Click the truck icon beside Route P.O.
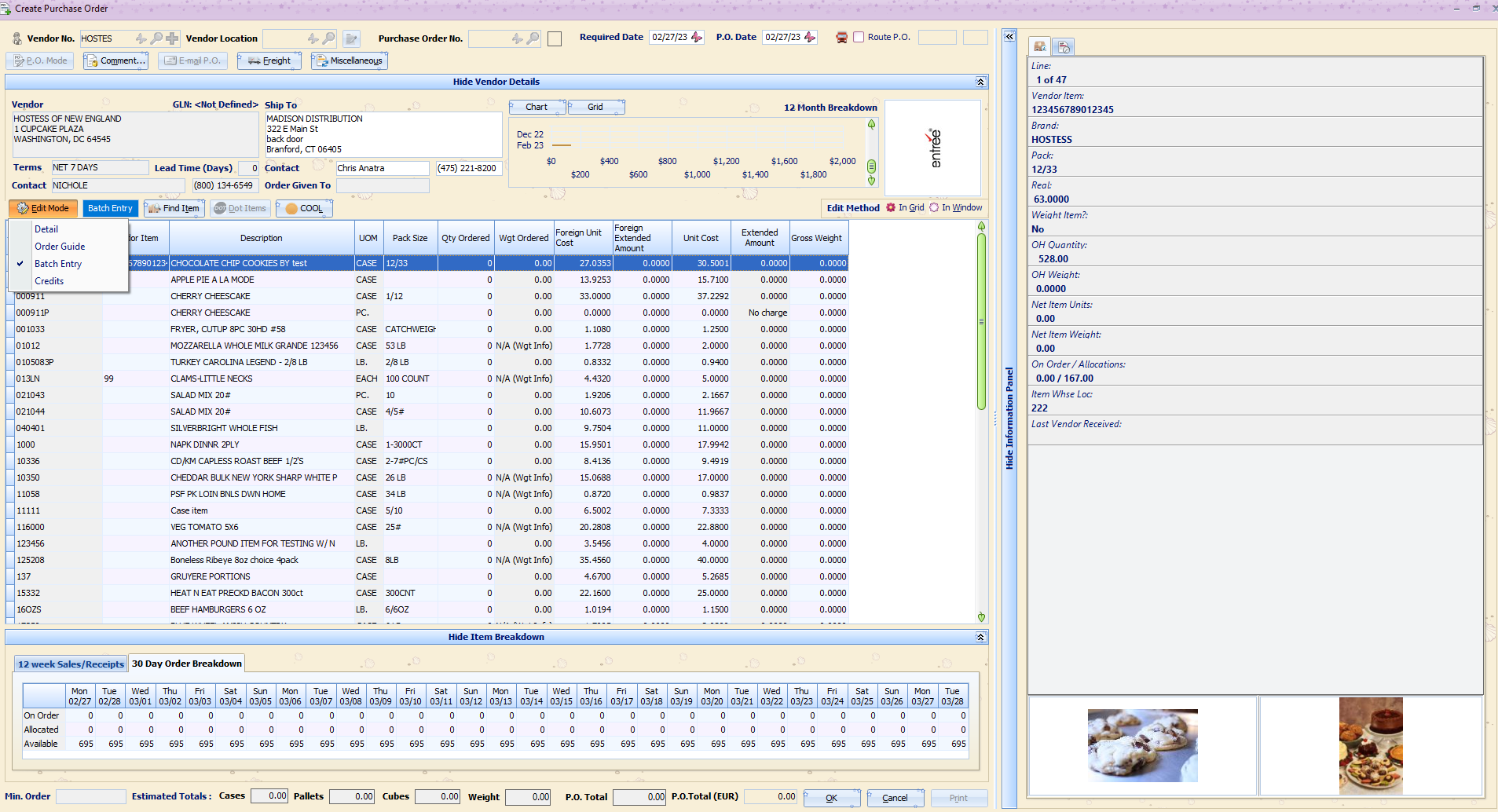Screen dimensions: 1498x812 tap(841, 37)
